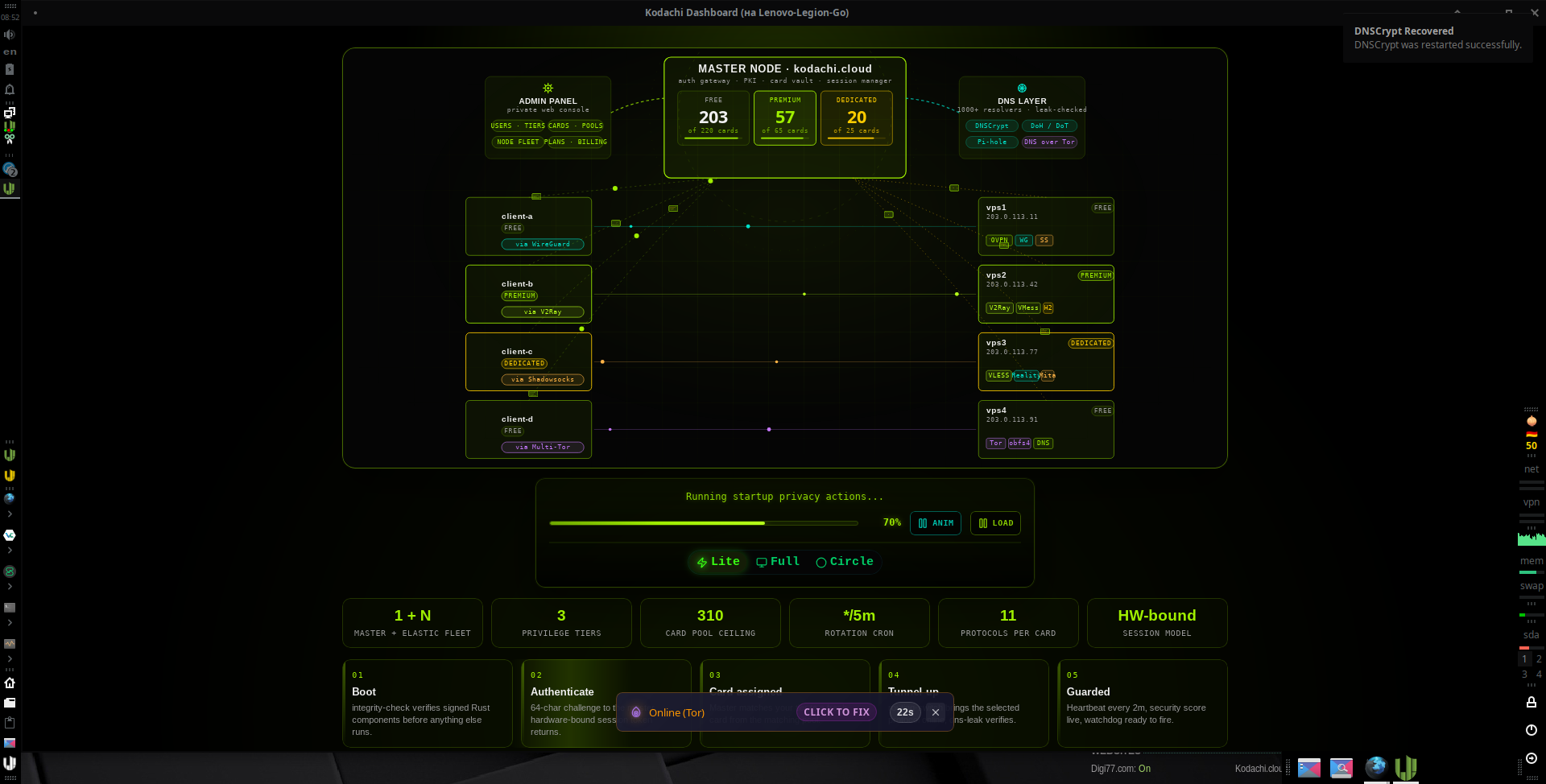Select the Full mode option

778,562
